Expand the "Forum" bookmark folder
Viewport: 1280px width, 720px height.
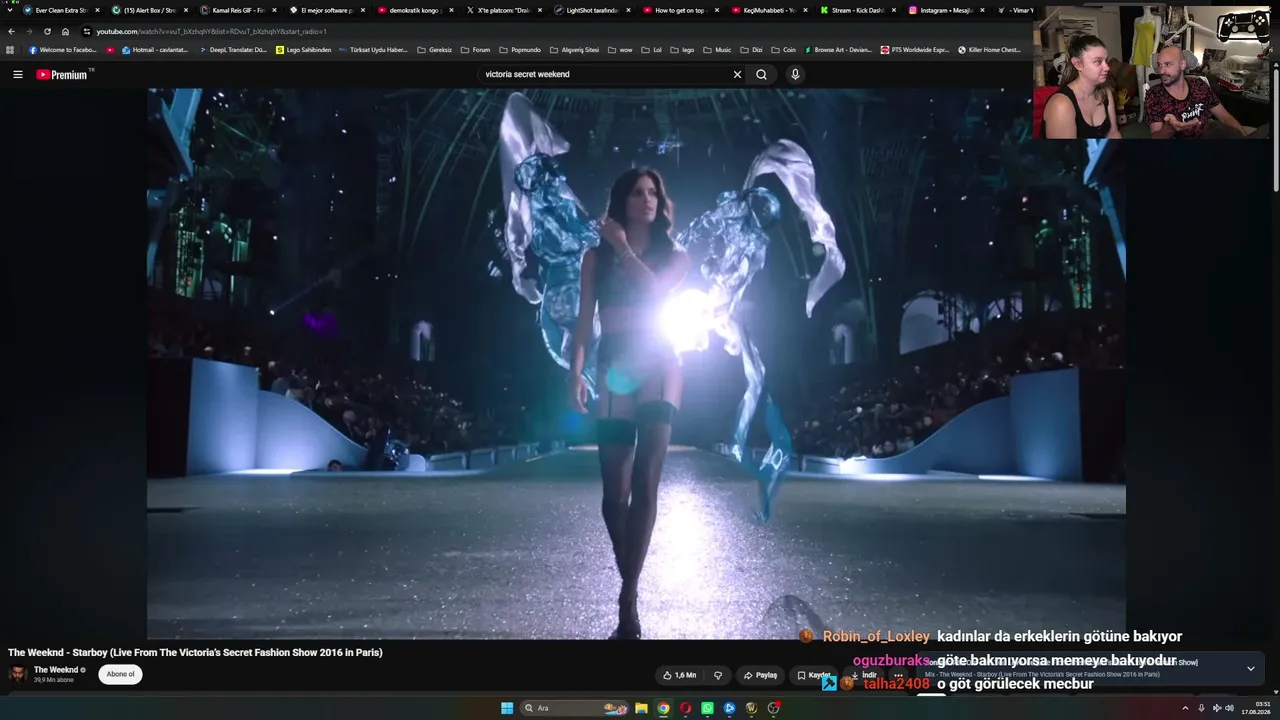click(x=476, y=50)
